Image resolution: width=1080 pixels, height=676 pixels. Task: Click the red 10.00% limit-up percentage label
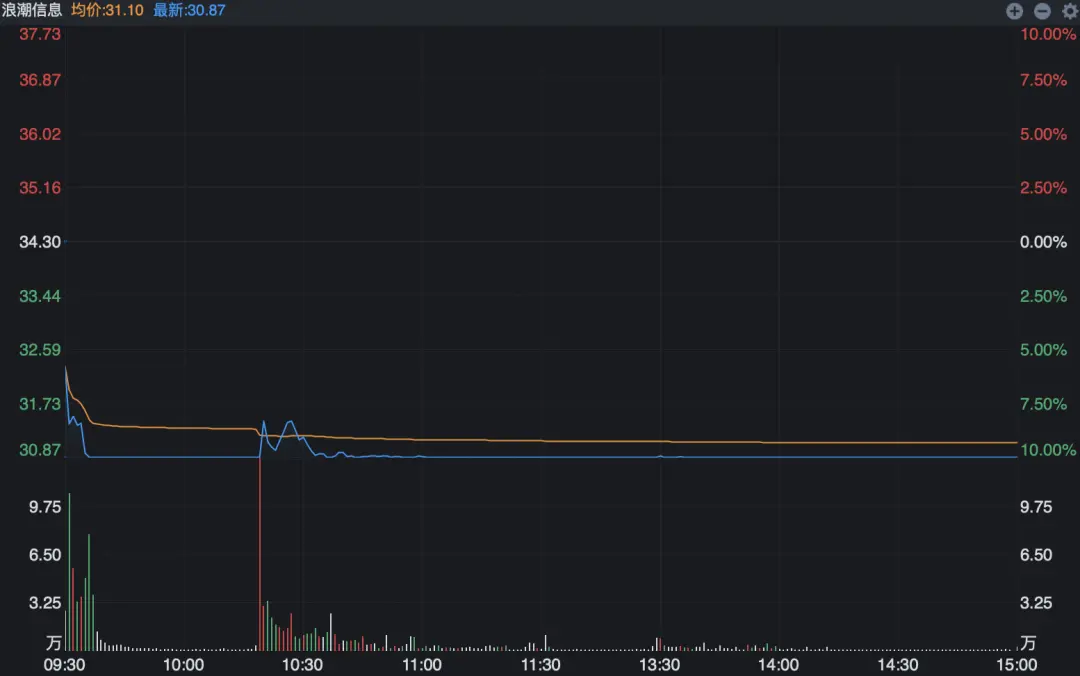tap(1042, 34)
